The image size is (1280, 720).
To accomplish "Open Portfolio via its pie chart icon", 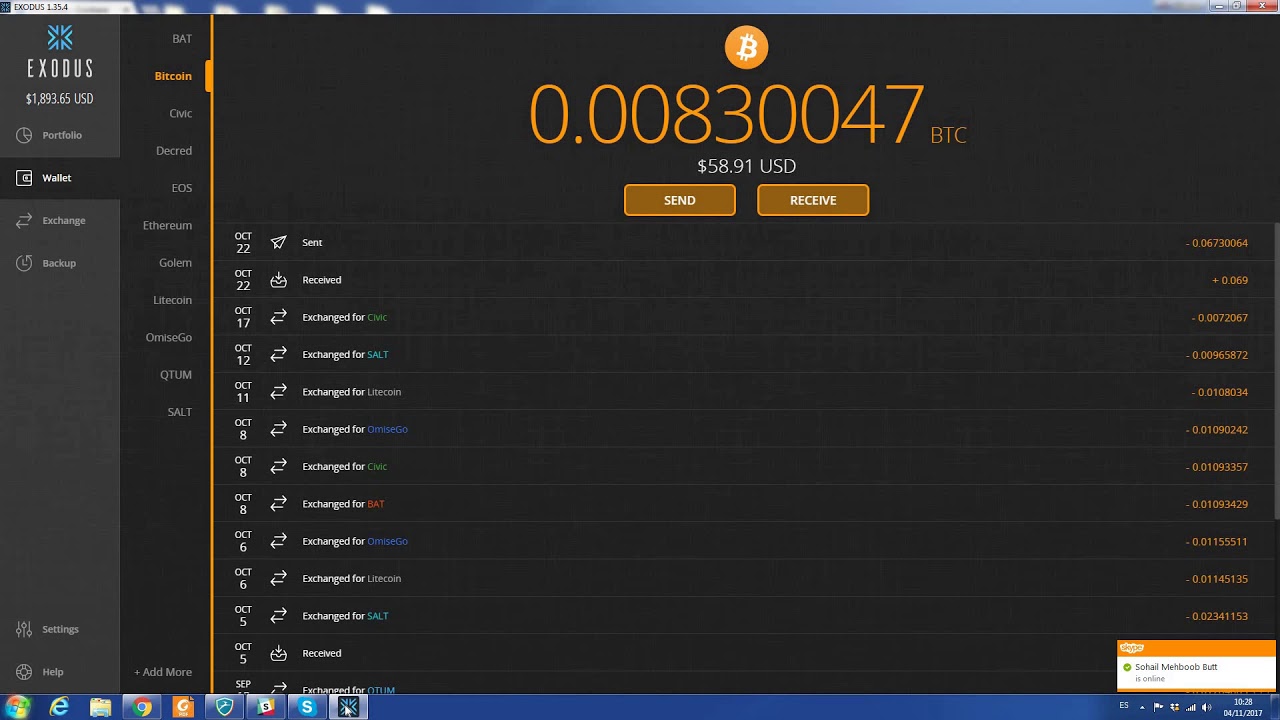I will (24, 135).
